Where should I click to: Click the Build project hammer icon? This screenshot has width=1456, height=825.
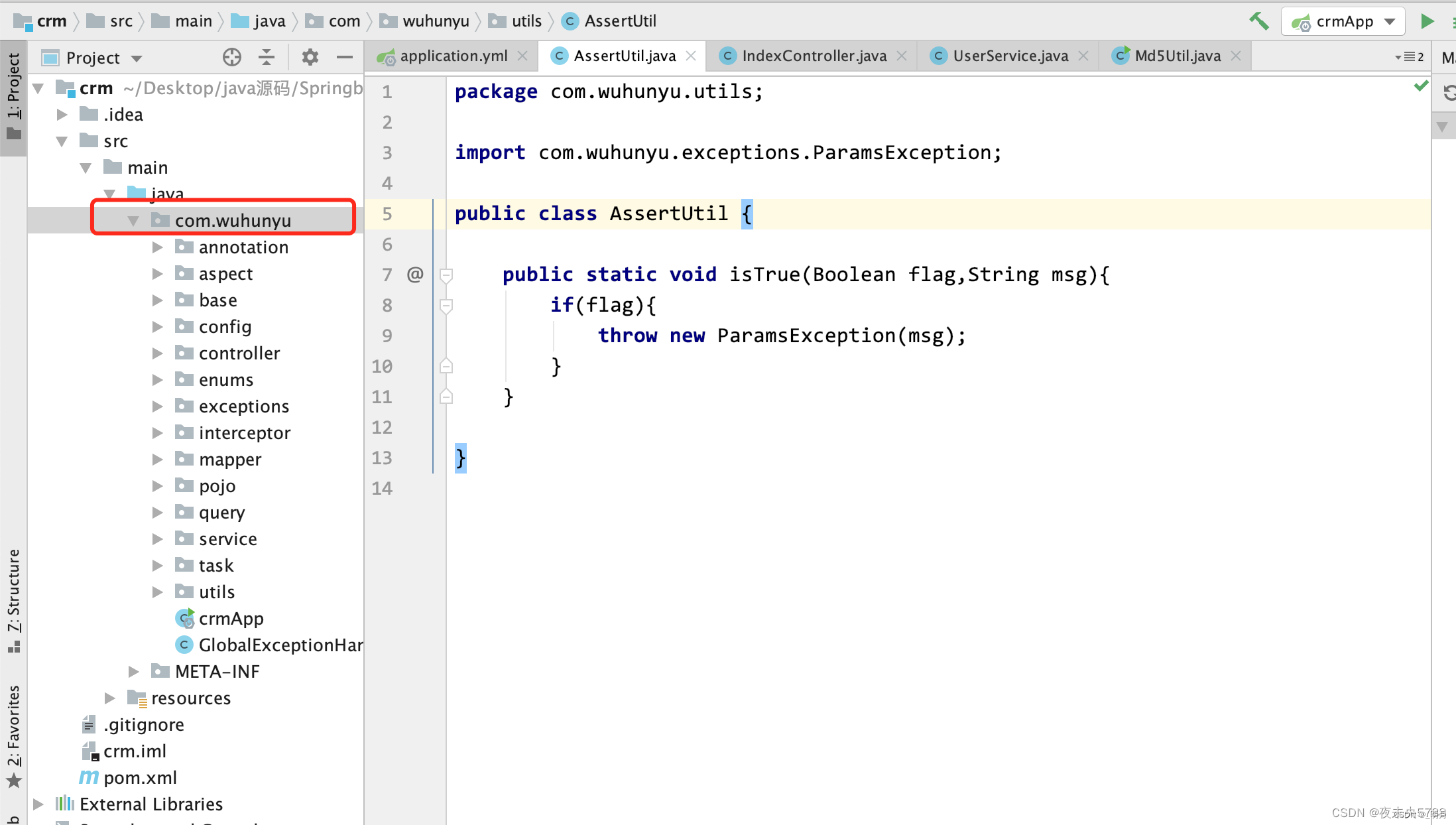(1258, 21)
